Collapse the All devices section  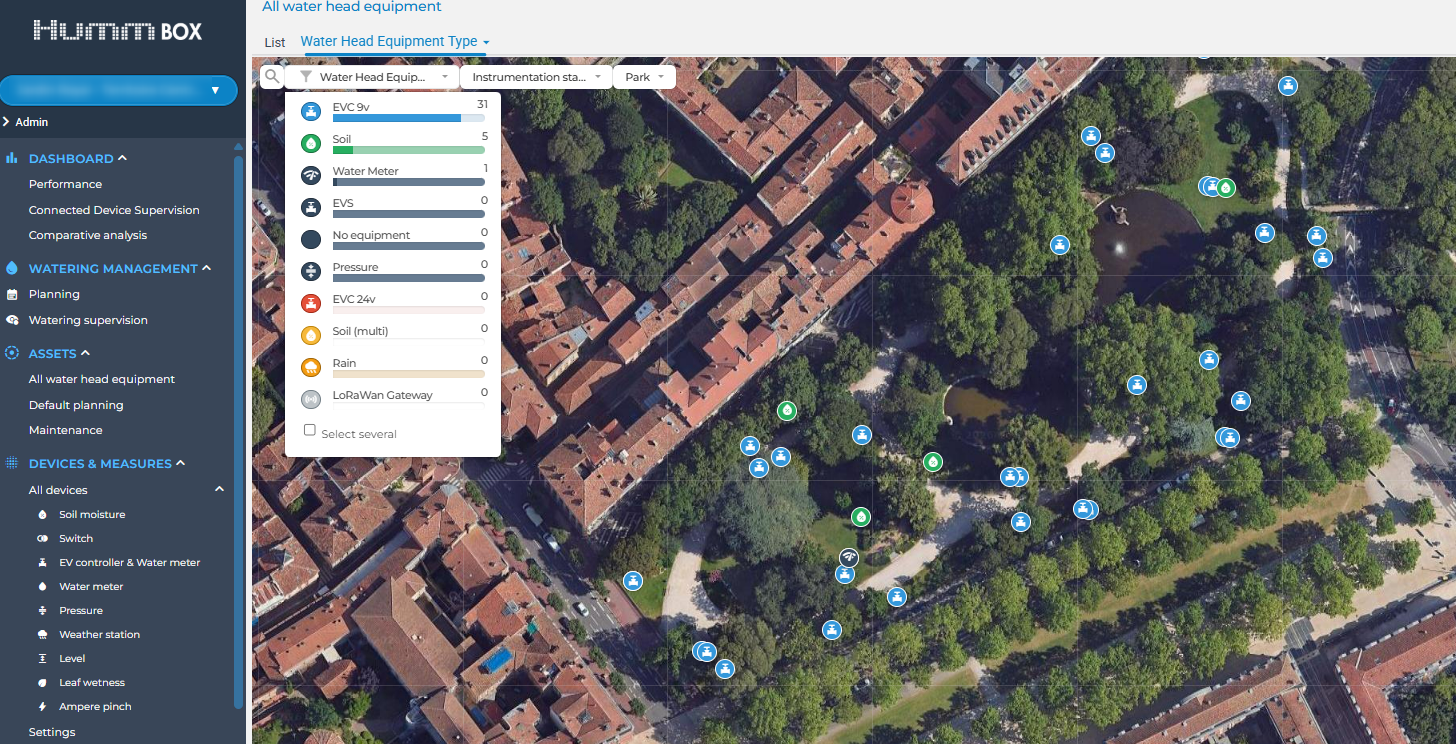point(219,490)
